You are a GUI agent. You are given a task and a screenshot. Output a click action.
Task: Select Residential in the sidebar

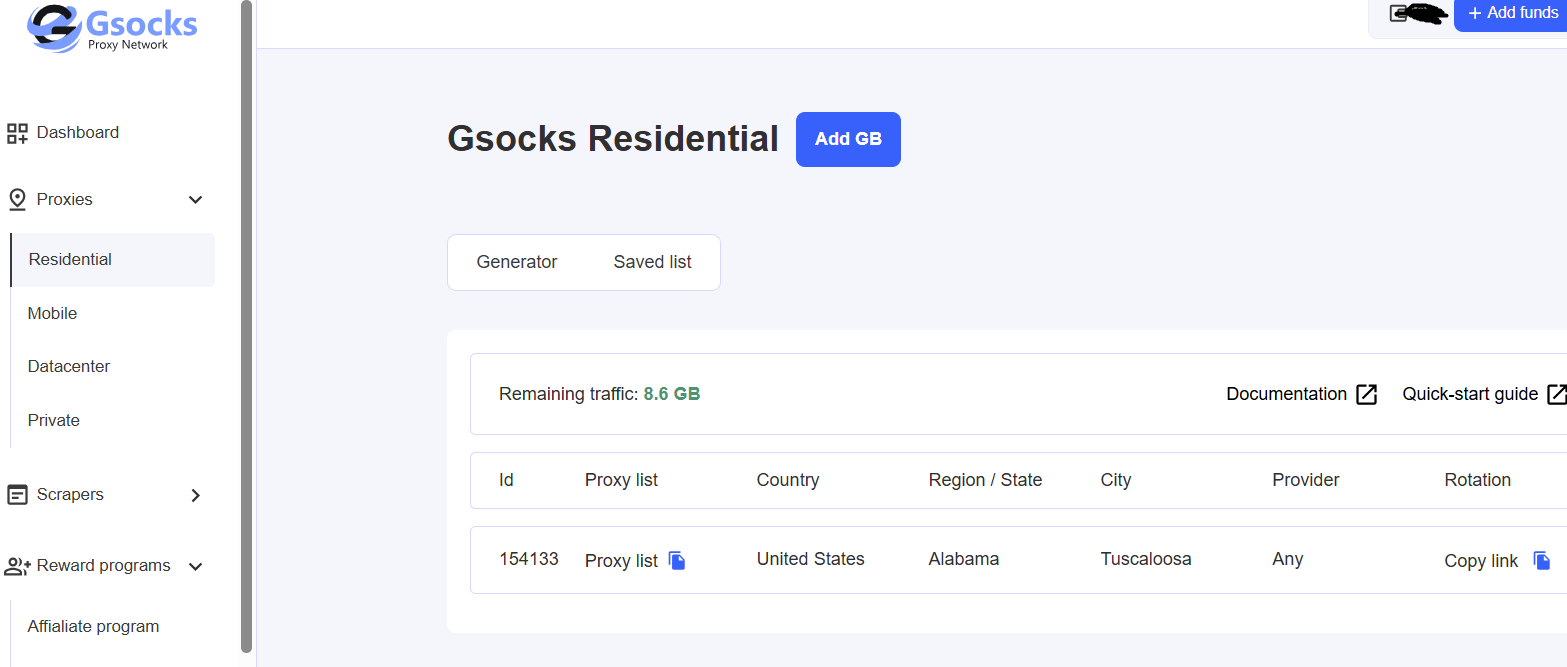113,260
